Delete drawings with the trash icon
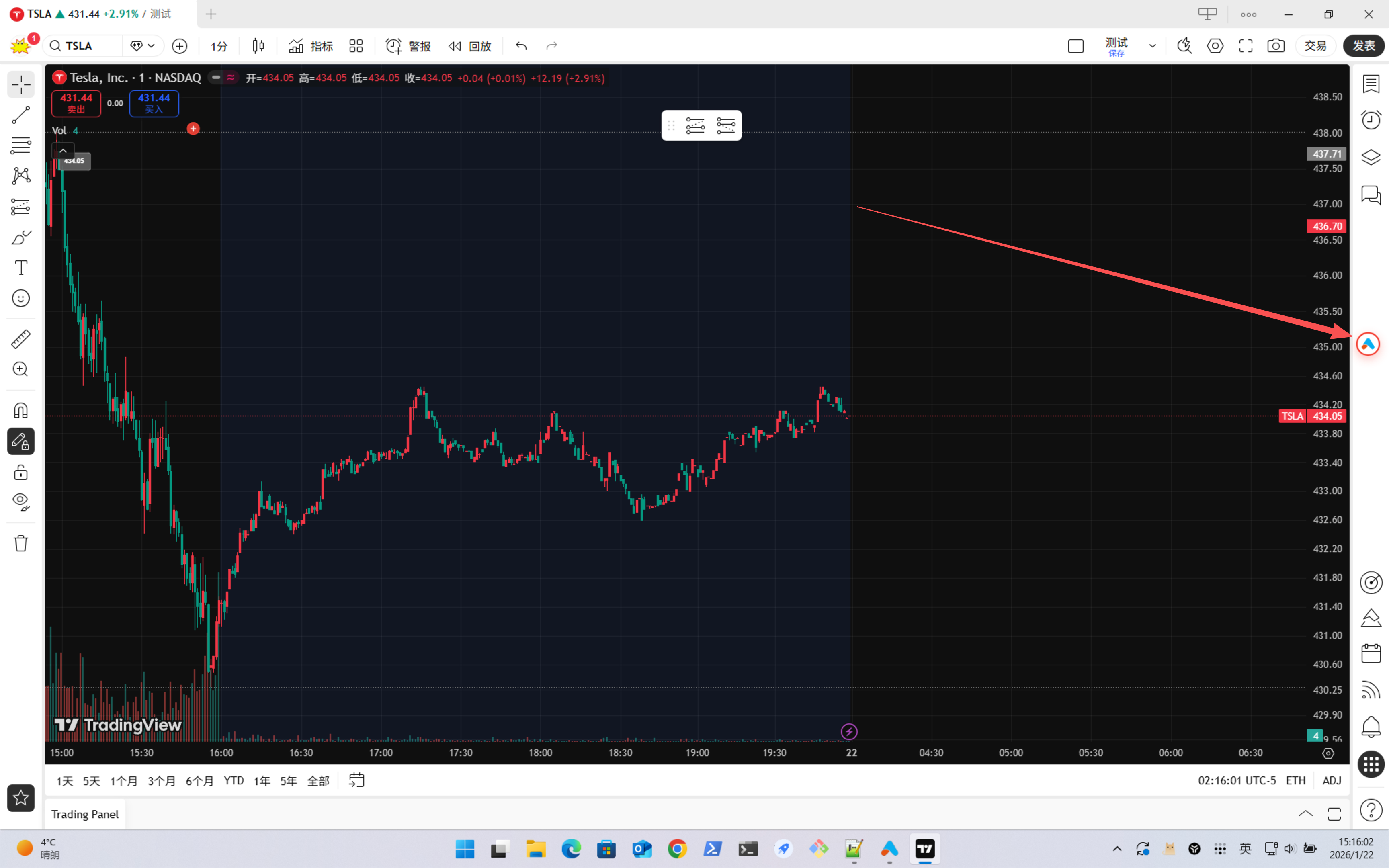The image size is (1389, 868). point(21,543)
